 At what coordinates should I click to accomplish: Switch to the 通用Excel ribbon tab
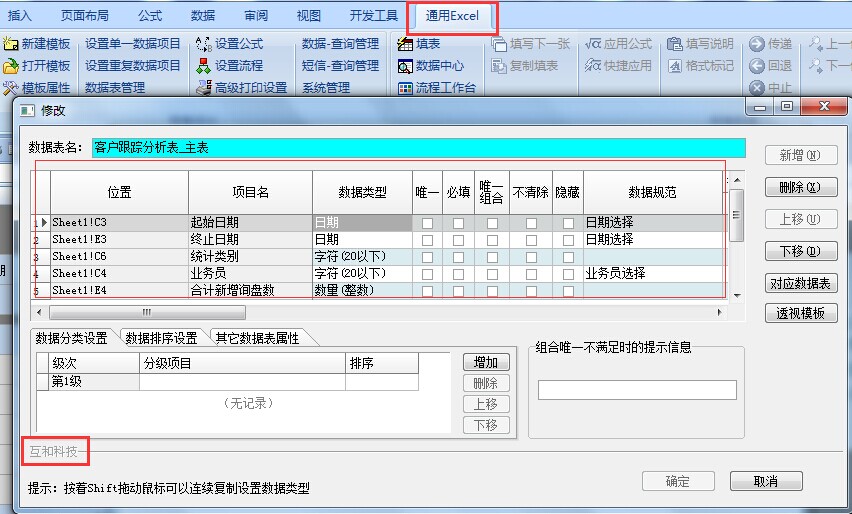pyautogui.click(x=452, y=16)
